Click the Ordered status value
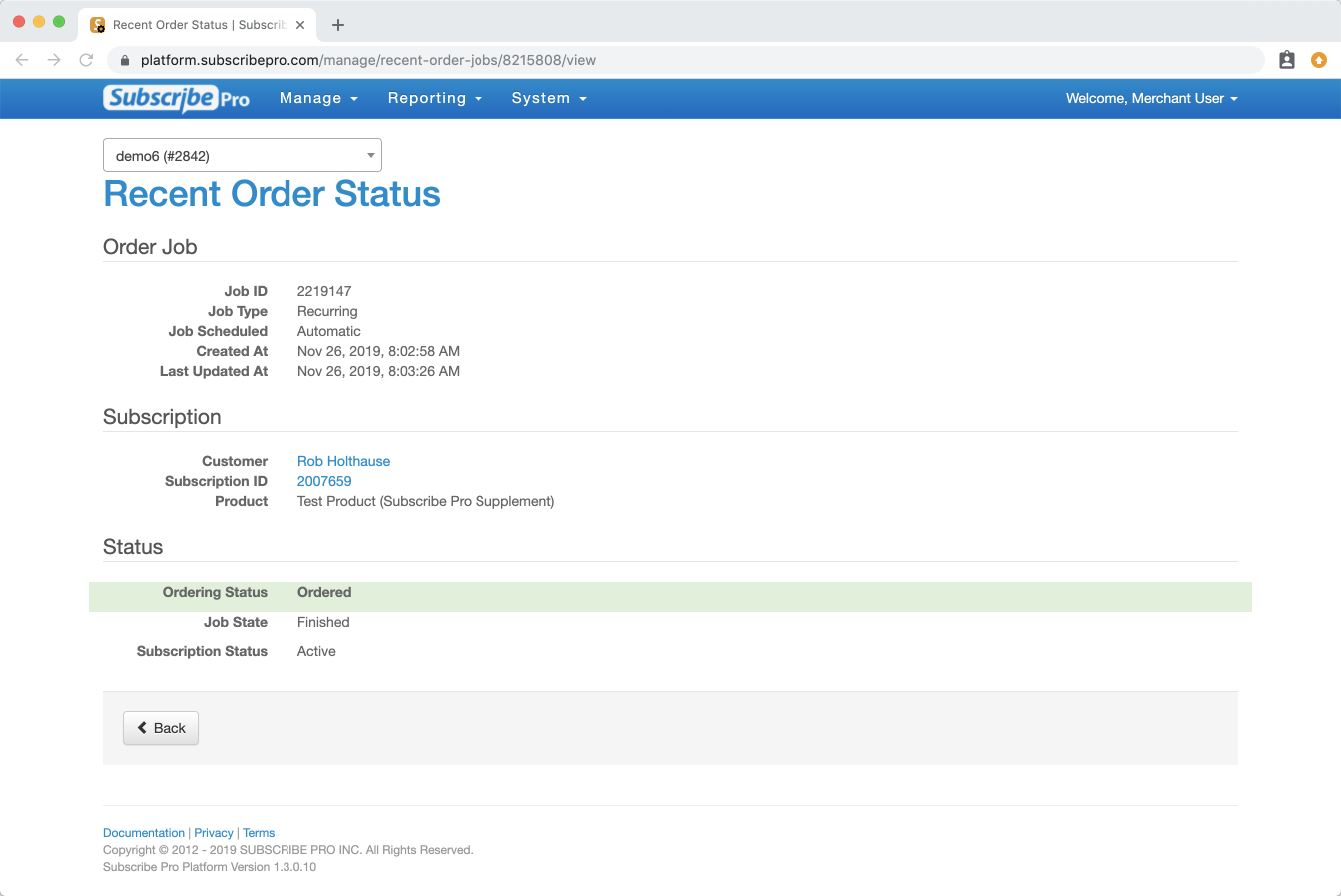The image size is (1341, 896). click(x=324, y=592)
